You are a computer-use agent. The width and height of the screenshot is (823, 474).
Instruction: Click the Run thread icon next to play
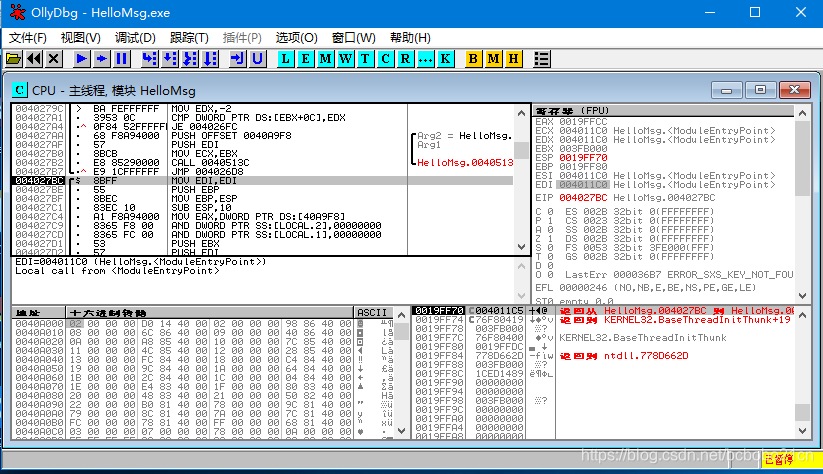pyautogui.click(x=101, y=59)
